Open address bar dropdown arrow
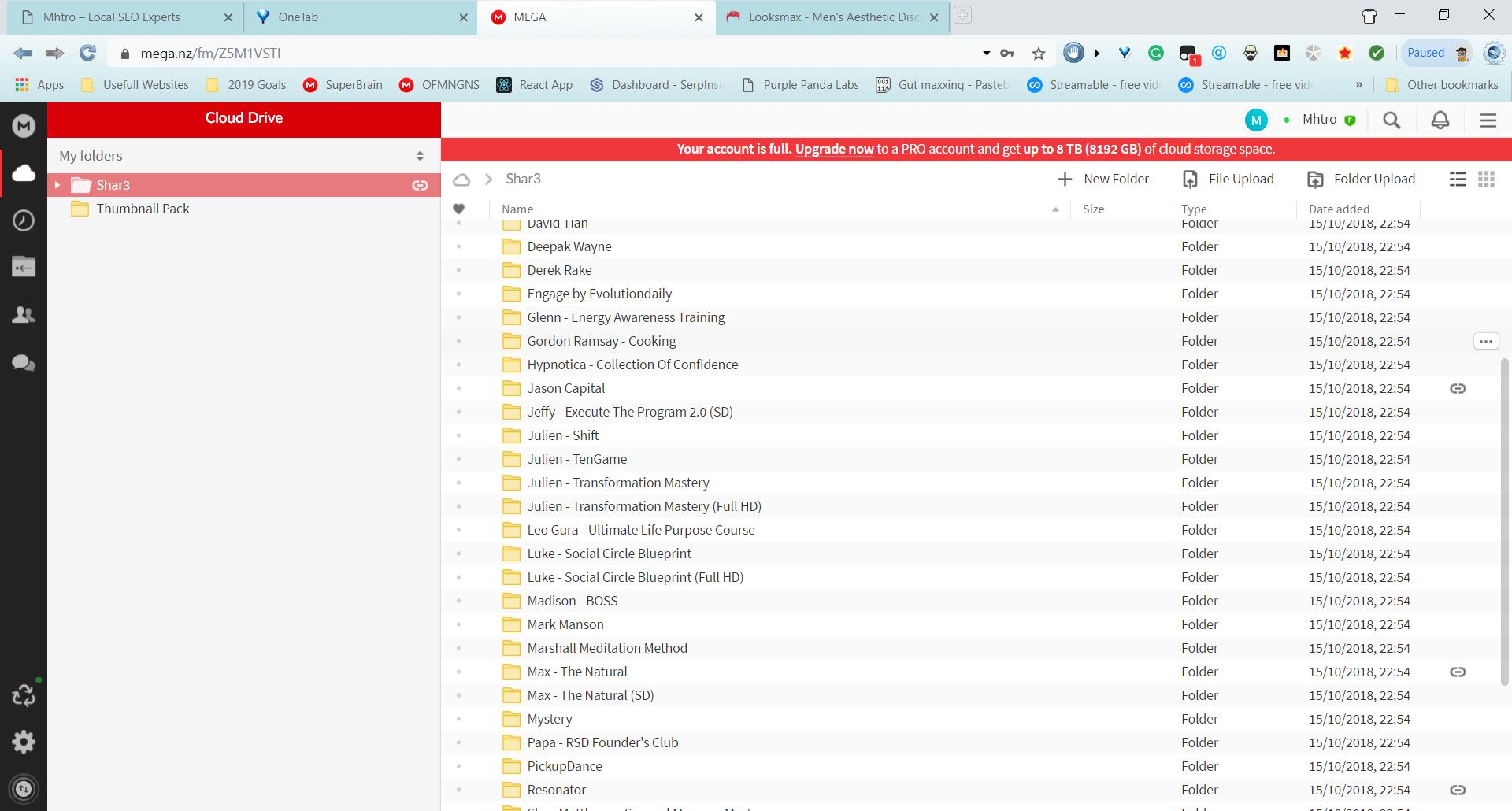1512x811 pixels. [x=986, y=54]
